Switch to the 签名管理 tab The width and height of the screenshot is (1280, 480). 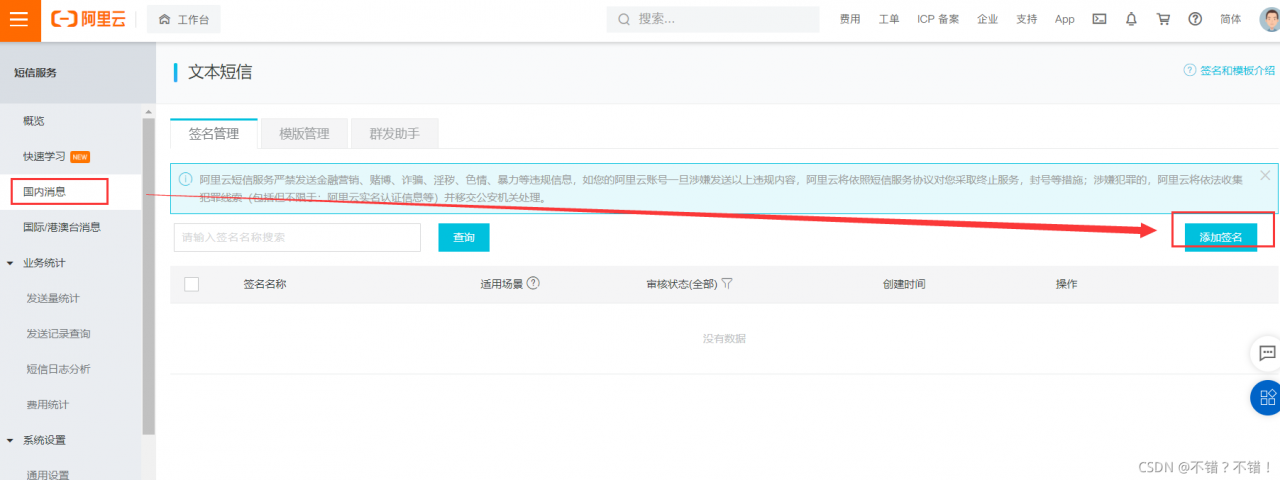coord(214,133)
